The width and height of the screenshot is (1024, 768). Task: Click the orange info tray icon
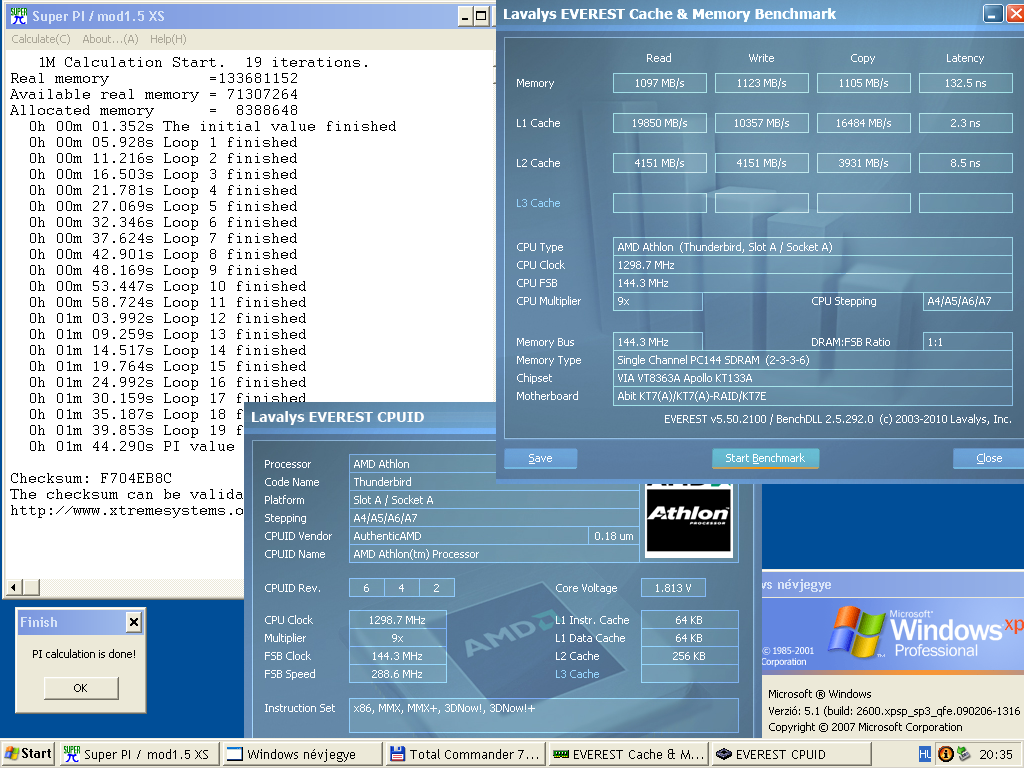(945, 754)
